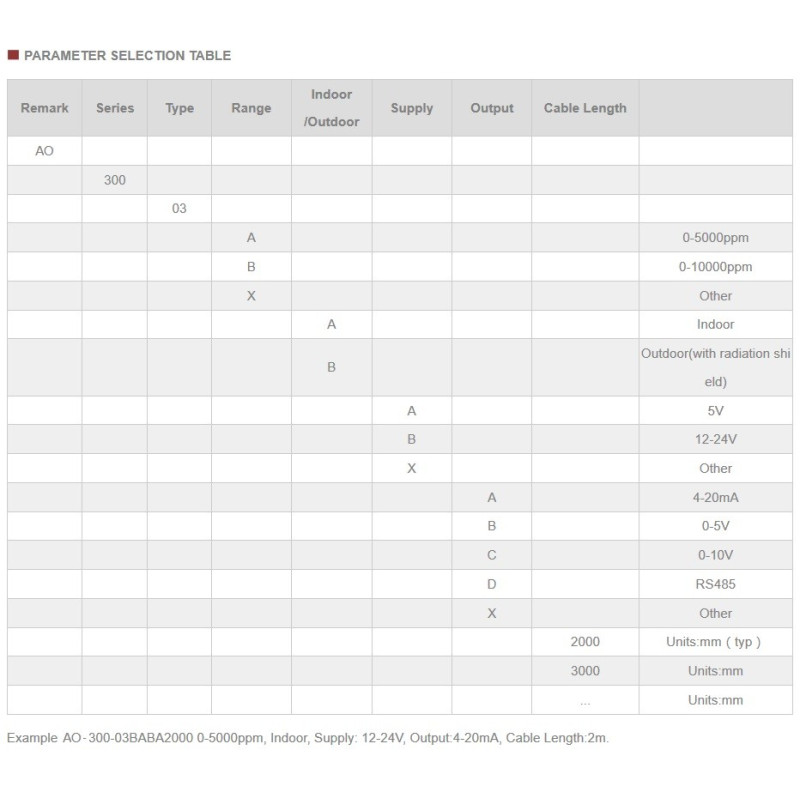The width and height of the screenshot is (800, 800).
Task: Click the example AO-300-03BABA2000 text line
Action: coord(308,738)
